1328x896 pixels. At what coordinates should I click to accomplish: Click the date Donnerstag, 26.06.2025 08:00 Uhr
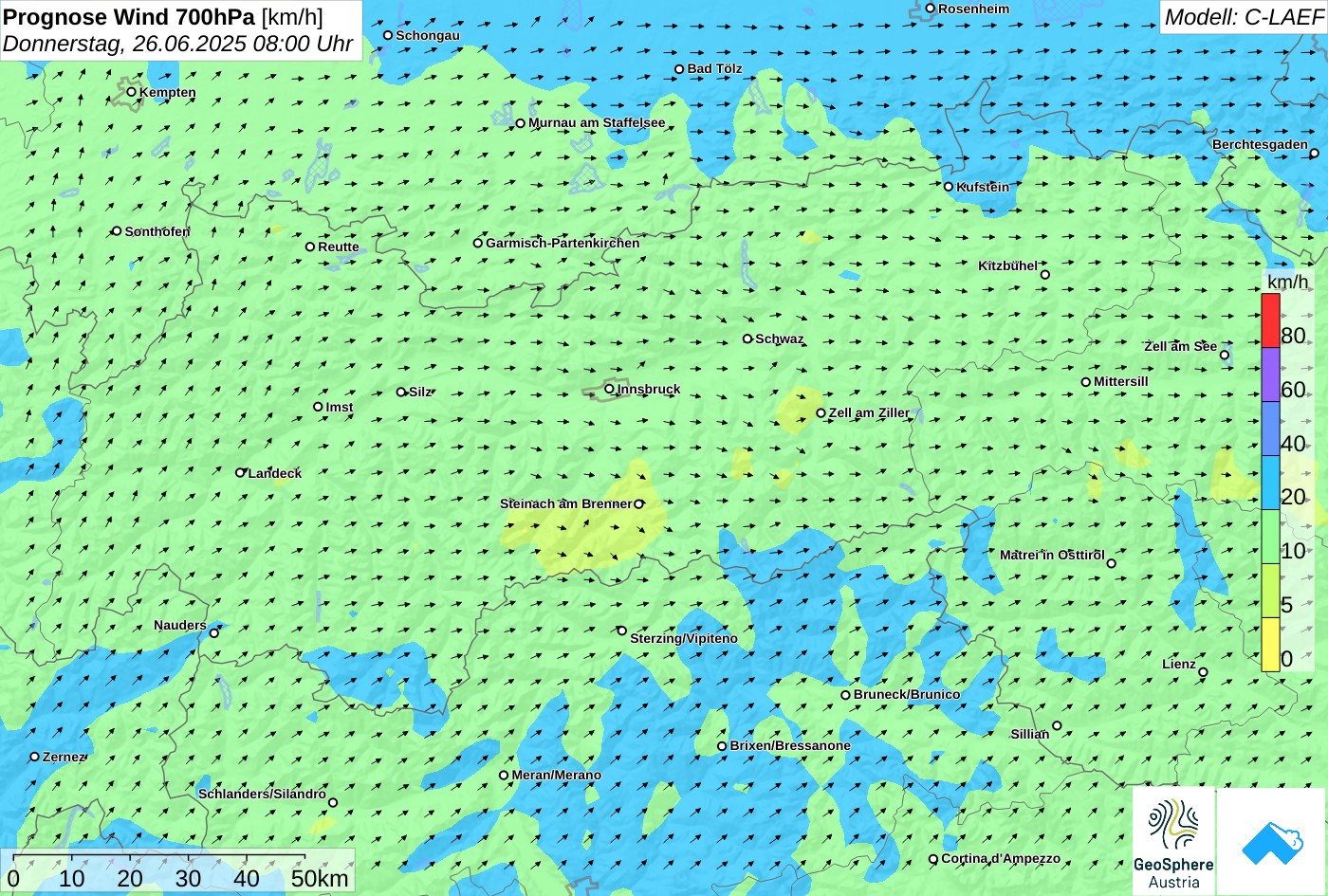point(178,44)
